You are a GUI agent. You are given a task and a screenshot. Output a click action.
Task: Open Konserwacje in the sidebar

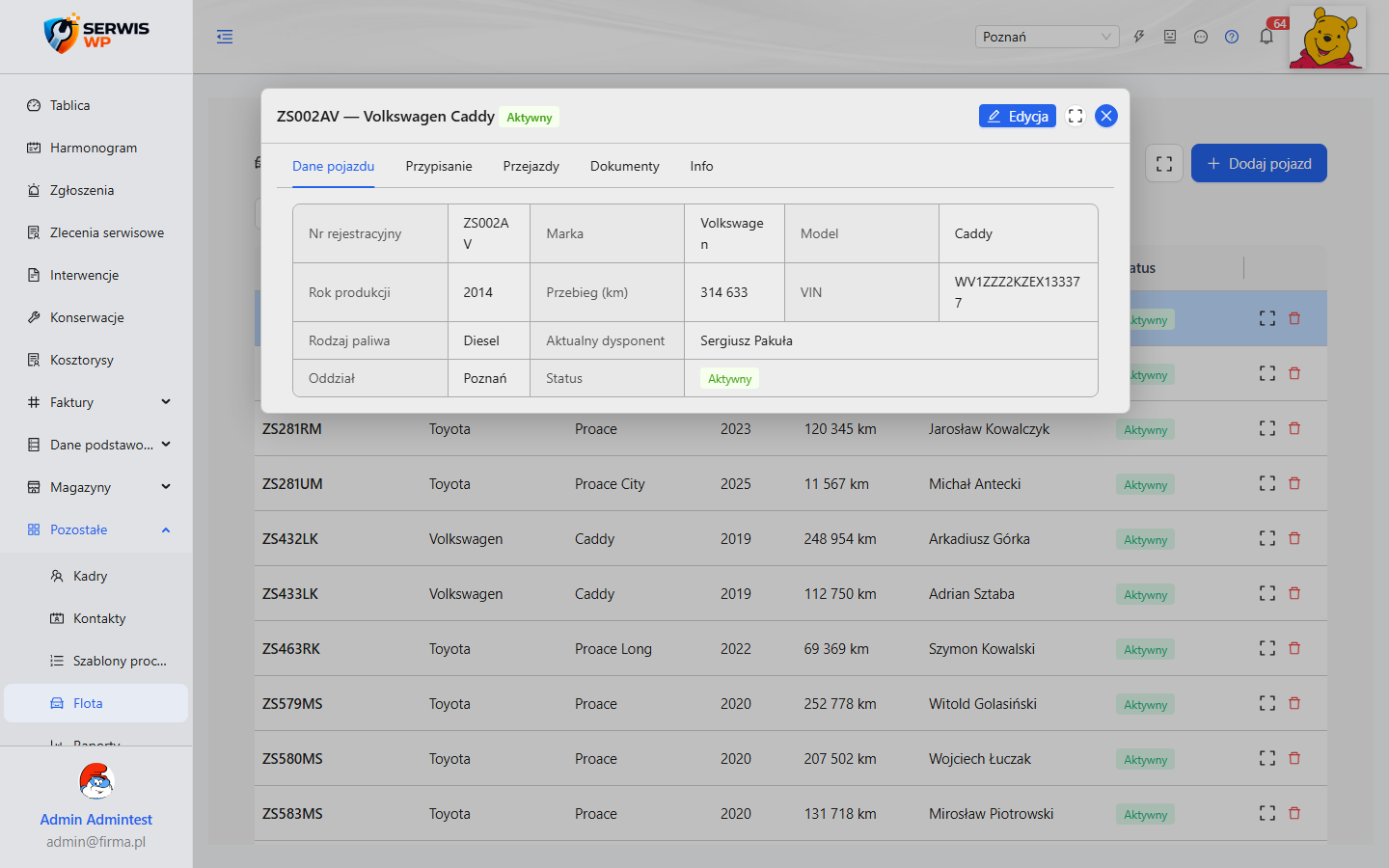coord(96,317)
